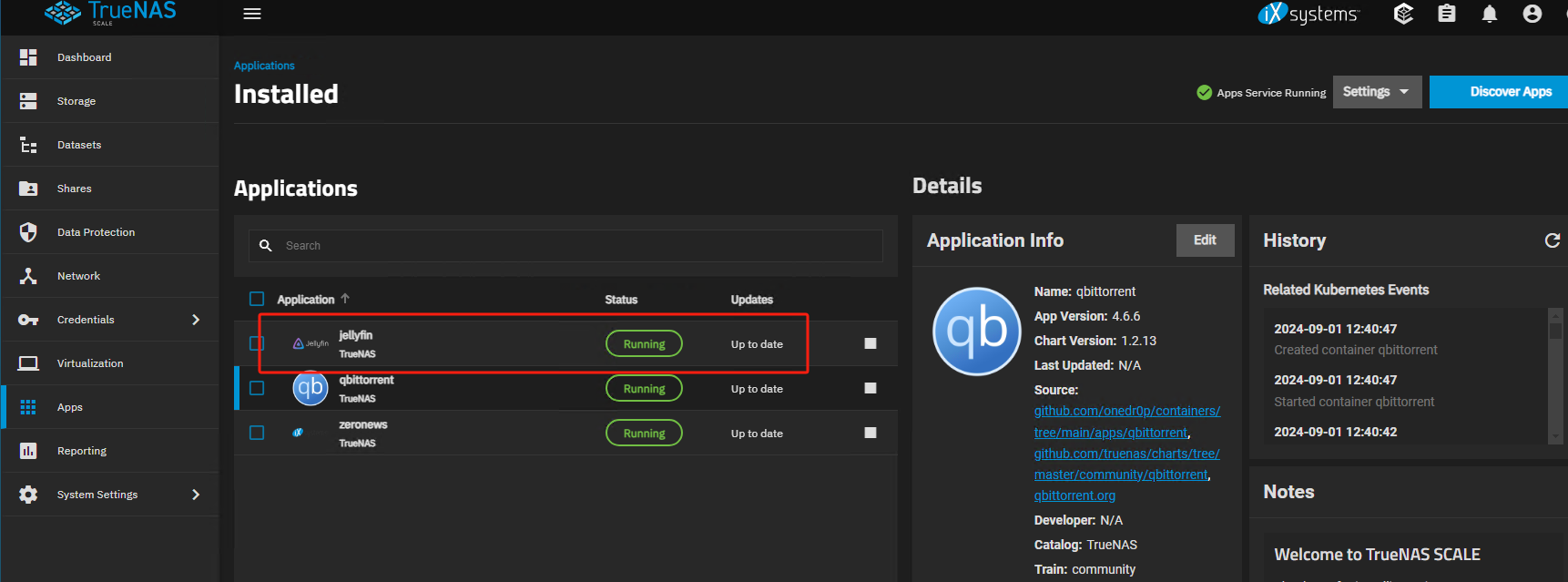Viewport: 1568px width, 582px height.
Task: Click the Data Protection shield icon
Action: click(x=28, y=232)
